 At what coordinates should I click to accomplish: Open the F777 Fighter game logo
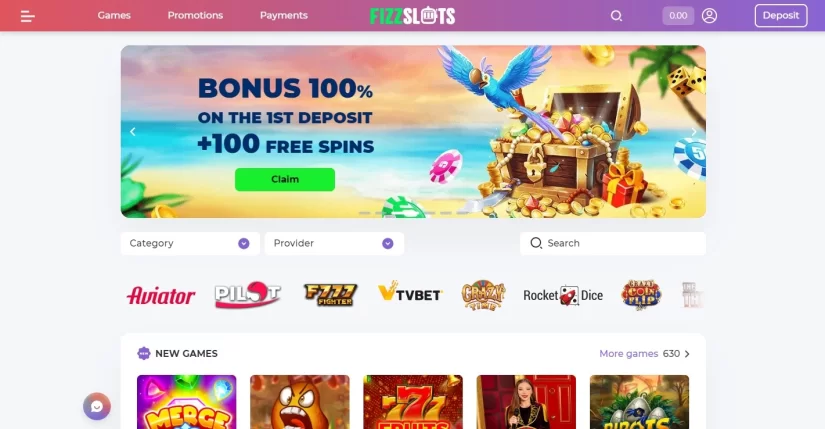[330, 295]
